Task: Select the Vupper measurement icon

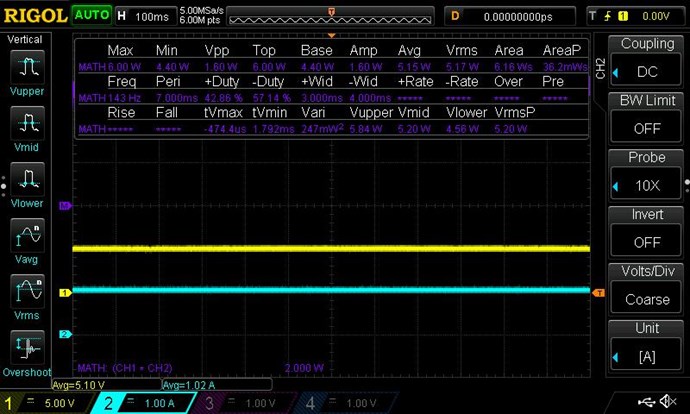Action: point(27,67)
